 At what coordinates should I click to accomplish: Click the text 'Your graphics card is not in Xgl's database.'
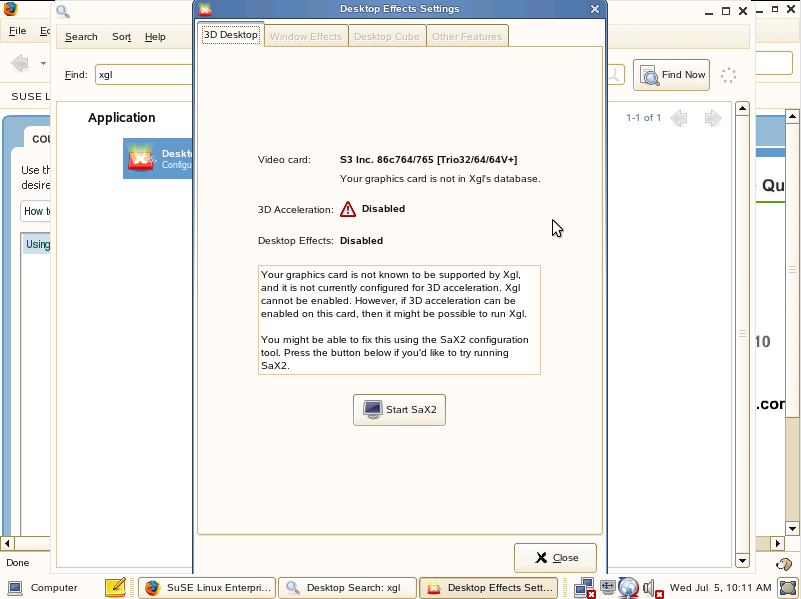[x=440, y=179]
